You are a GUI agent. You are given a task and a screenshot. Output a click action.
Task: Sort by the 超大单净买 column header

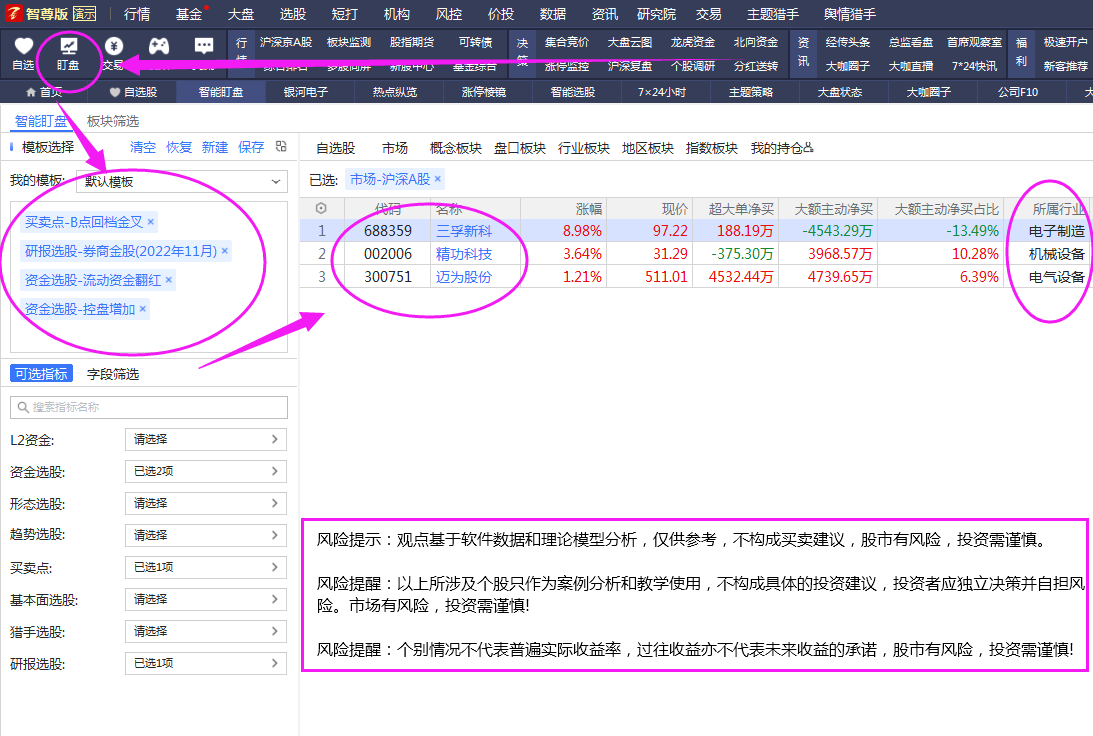pos(741,208)
